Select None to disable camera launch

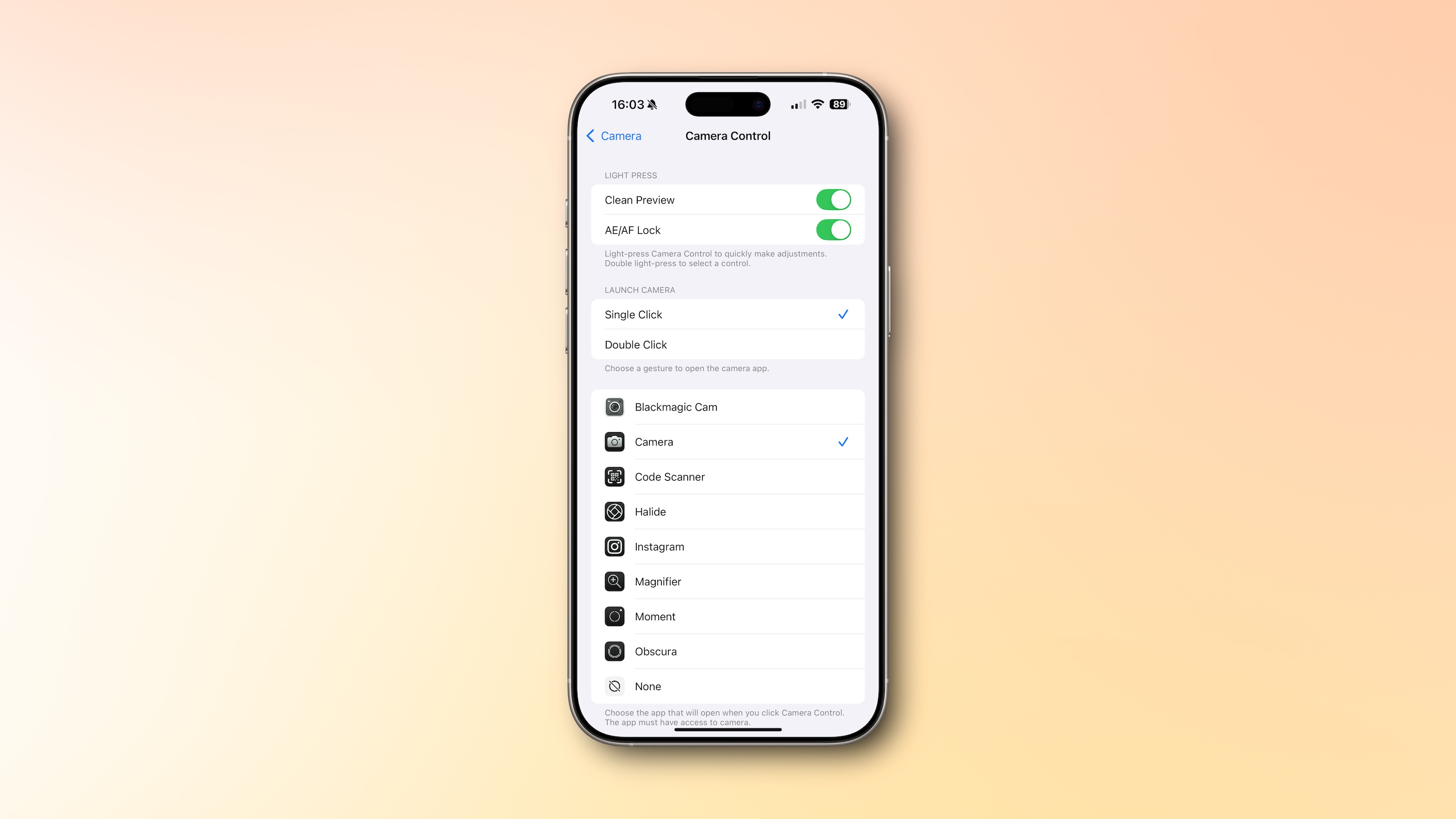coord(728,686)
